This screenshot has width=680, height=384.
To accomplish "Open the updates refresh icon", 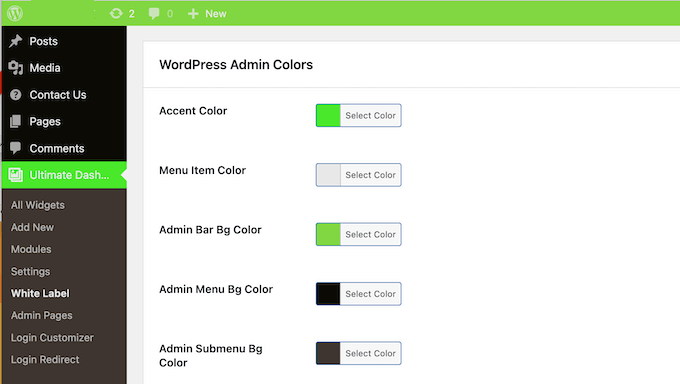I will coord(116,13).
